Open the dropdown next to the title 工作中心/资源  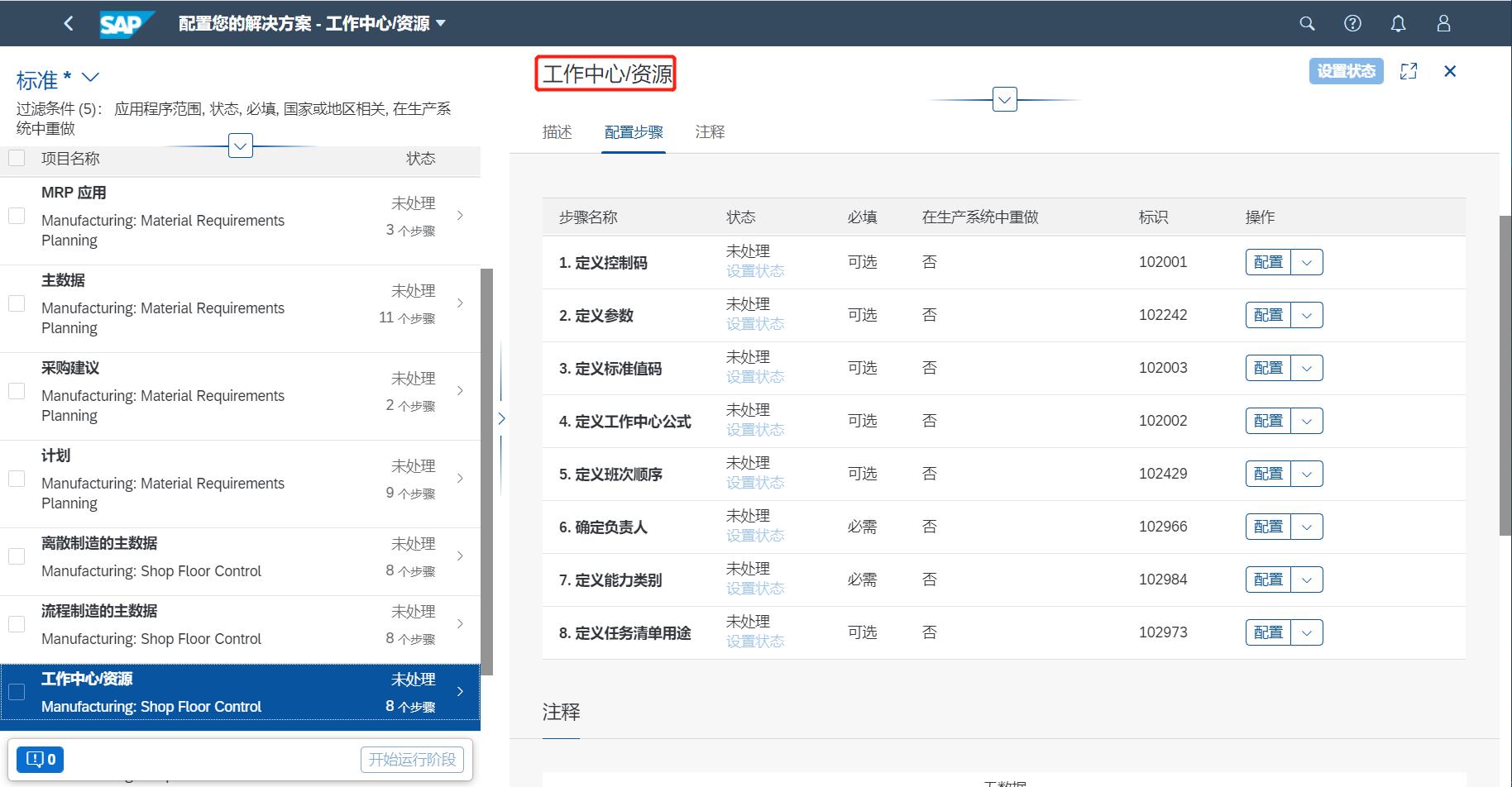[1003, 98]
